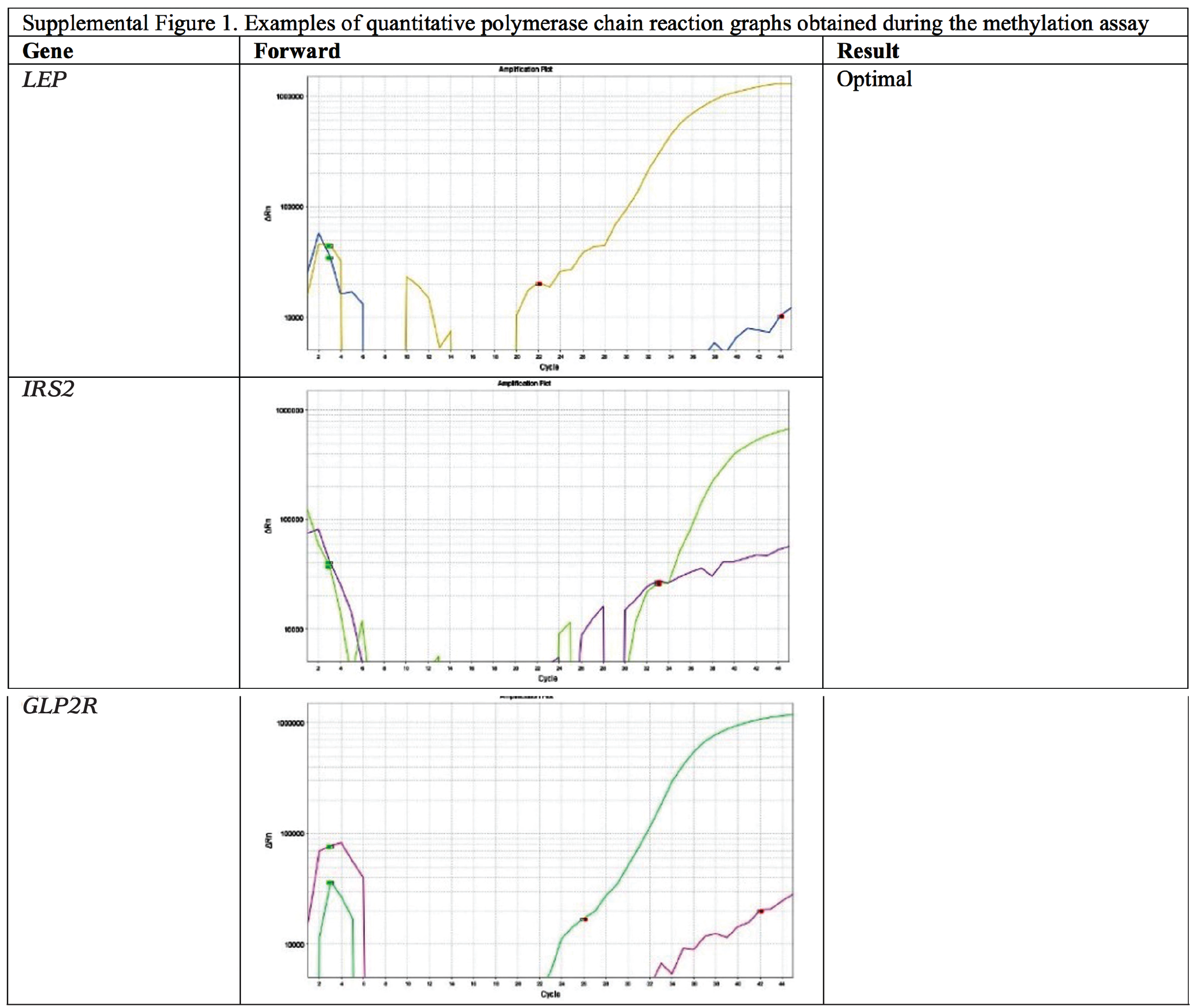Screen dimensions: 1198x1008
Task: Click the red threshold marker on LEP yellow curve
Action: click(538, 283)
